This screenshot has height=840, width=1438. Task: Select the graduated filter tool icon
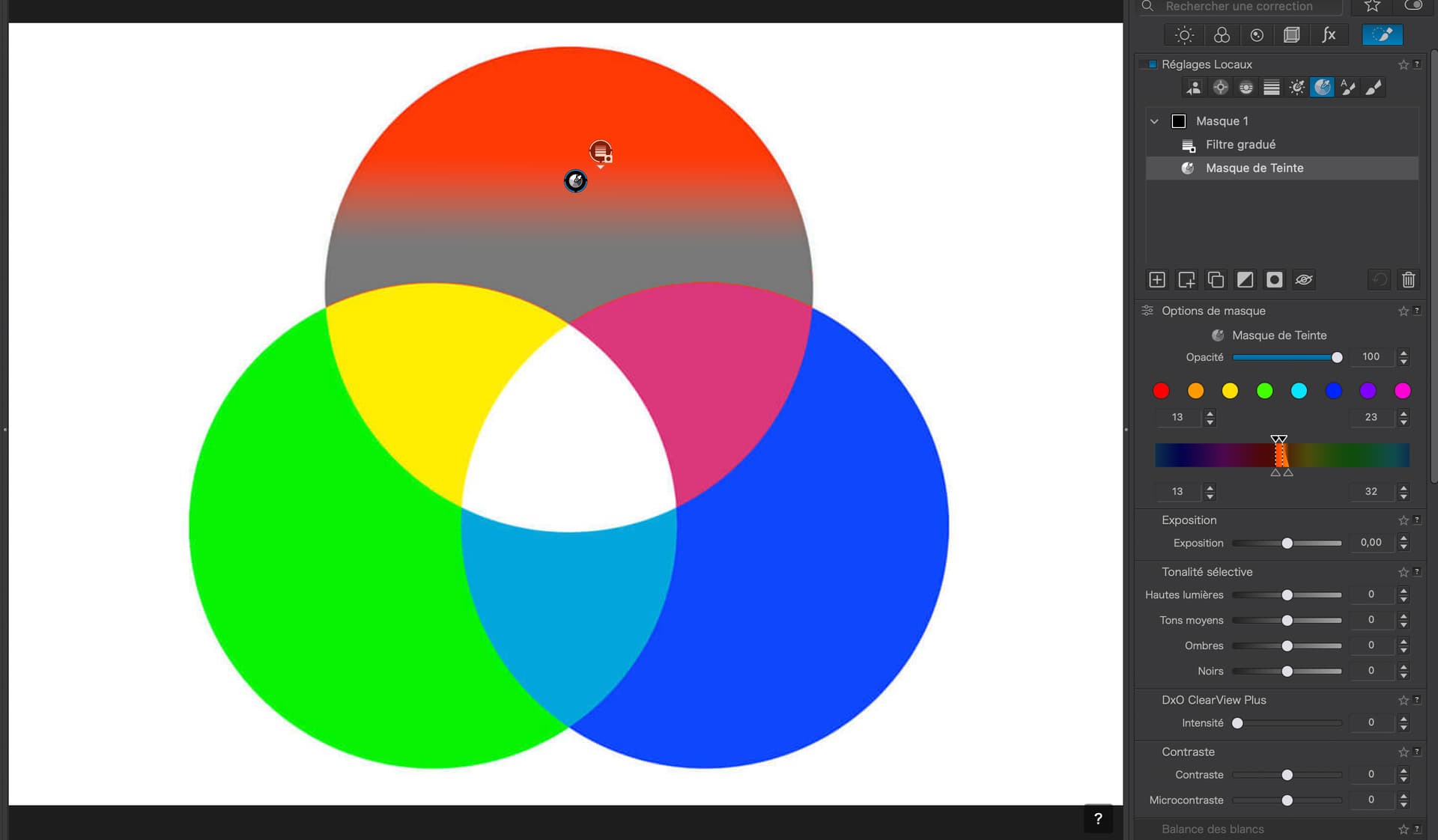(1271, 88)
